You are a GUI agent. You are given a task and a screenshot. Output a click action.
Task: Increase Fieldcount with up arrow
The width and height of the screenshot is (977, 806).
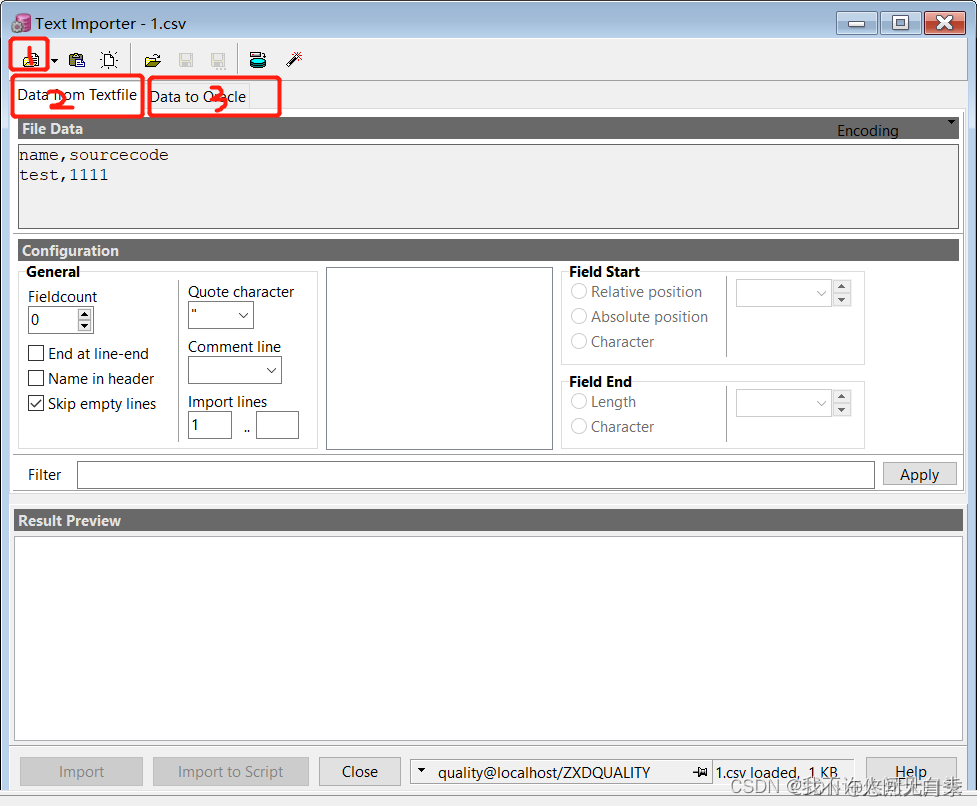(85, 314)
